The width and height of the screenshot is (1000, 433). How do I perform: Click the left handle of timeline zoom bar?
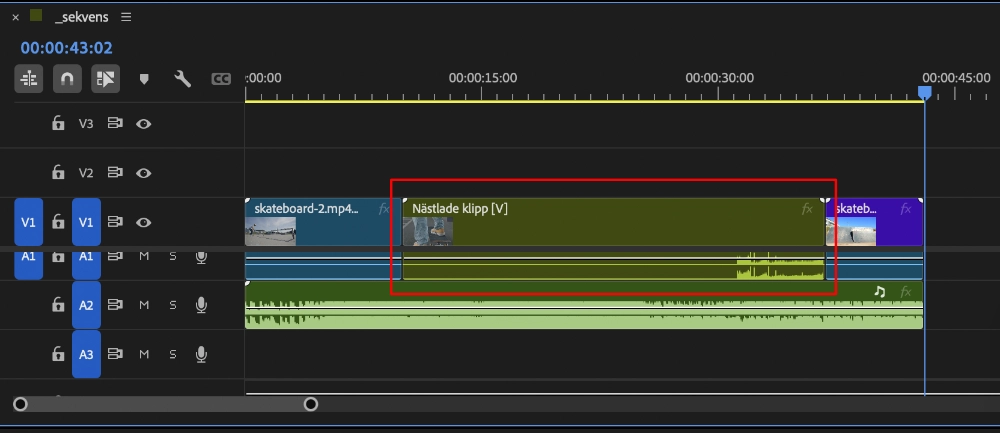20,404
